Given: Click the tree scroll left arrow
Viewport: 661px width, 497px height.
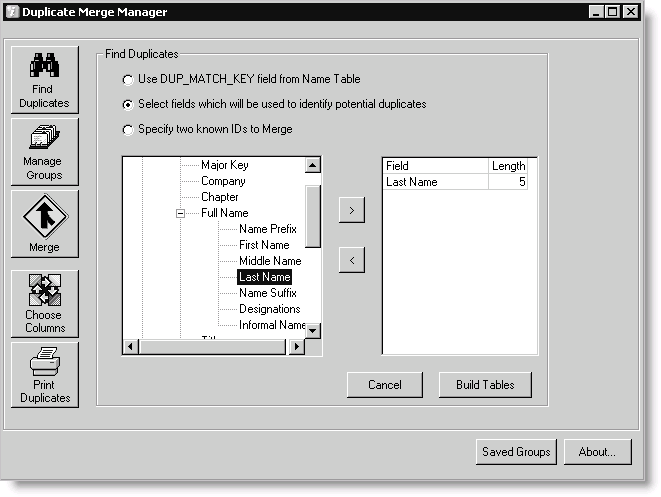Looking at the screenshot, I should point(131,347).
